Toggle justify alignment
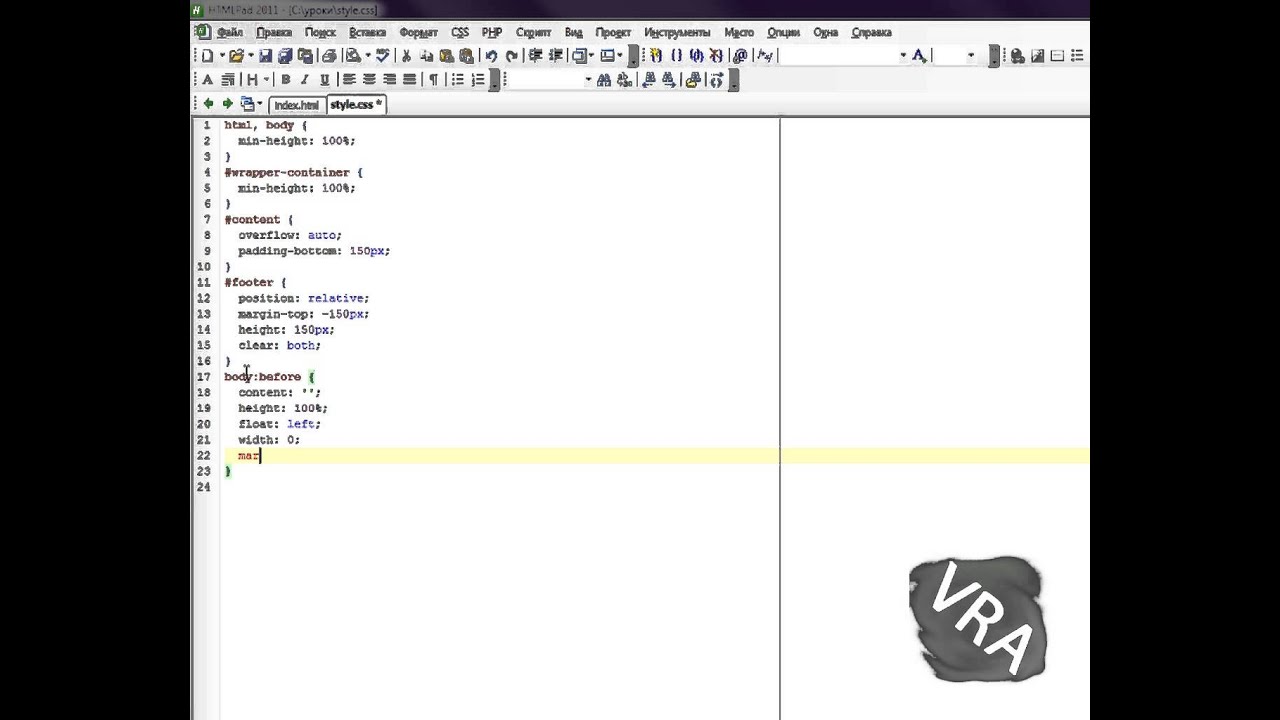 pos(409,80)
